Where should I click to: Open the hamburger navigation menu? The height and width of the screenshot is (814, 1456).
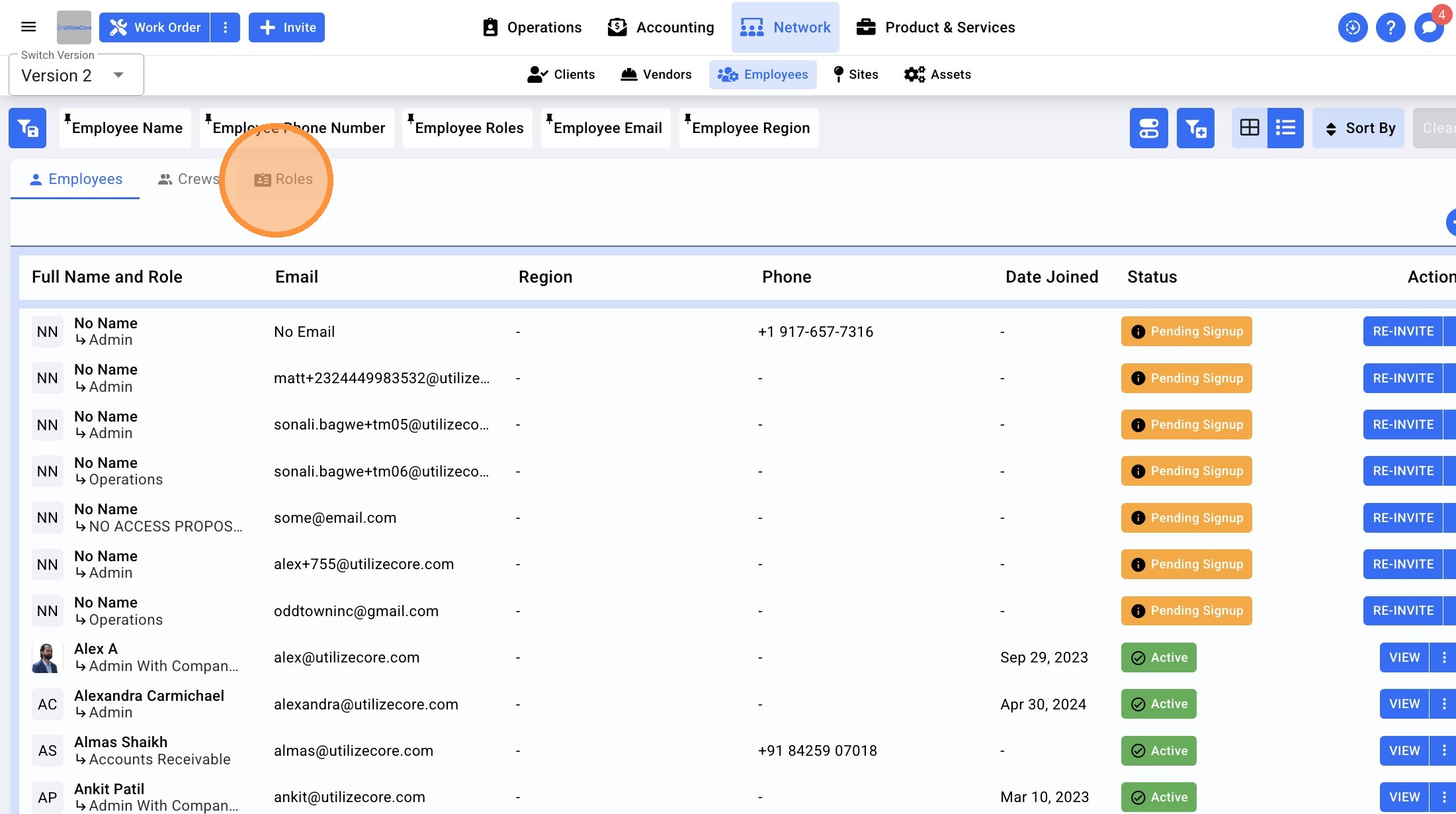[x=28, y=27]
